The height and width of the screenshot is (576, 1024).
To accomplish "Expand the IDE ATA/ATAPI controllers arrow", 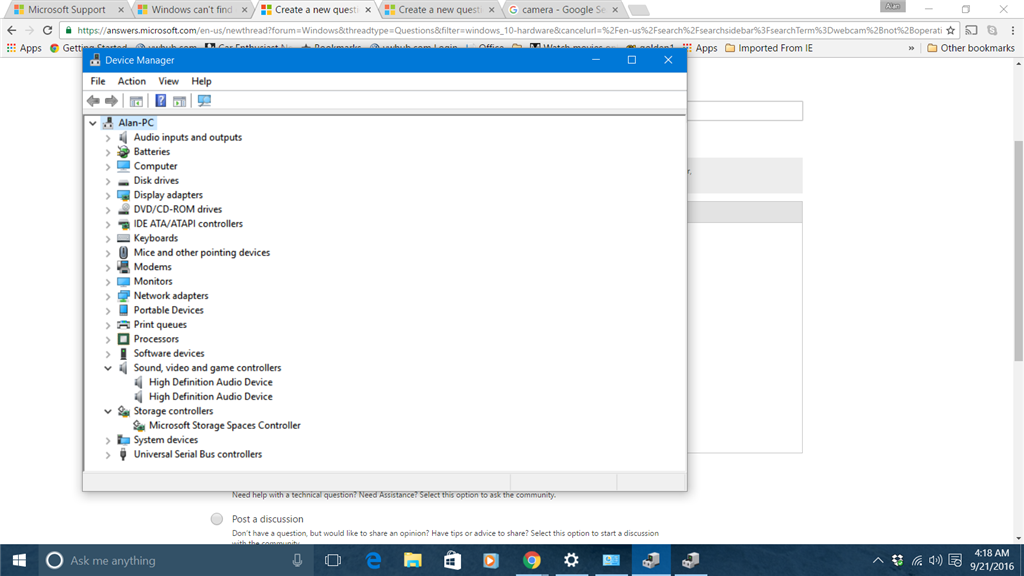I will [x=108, y=224].
